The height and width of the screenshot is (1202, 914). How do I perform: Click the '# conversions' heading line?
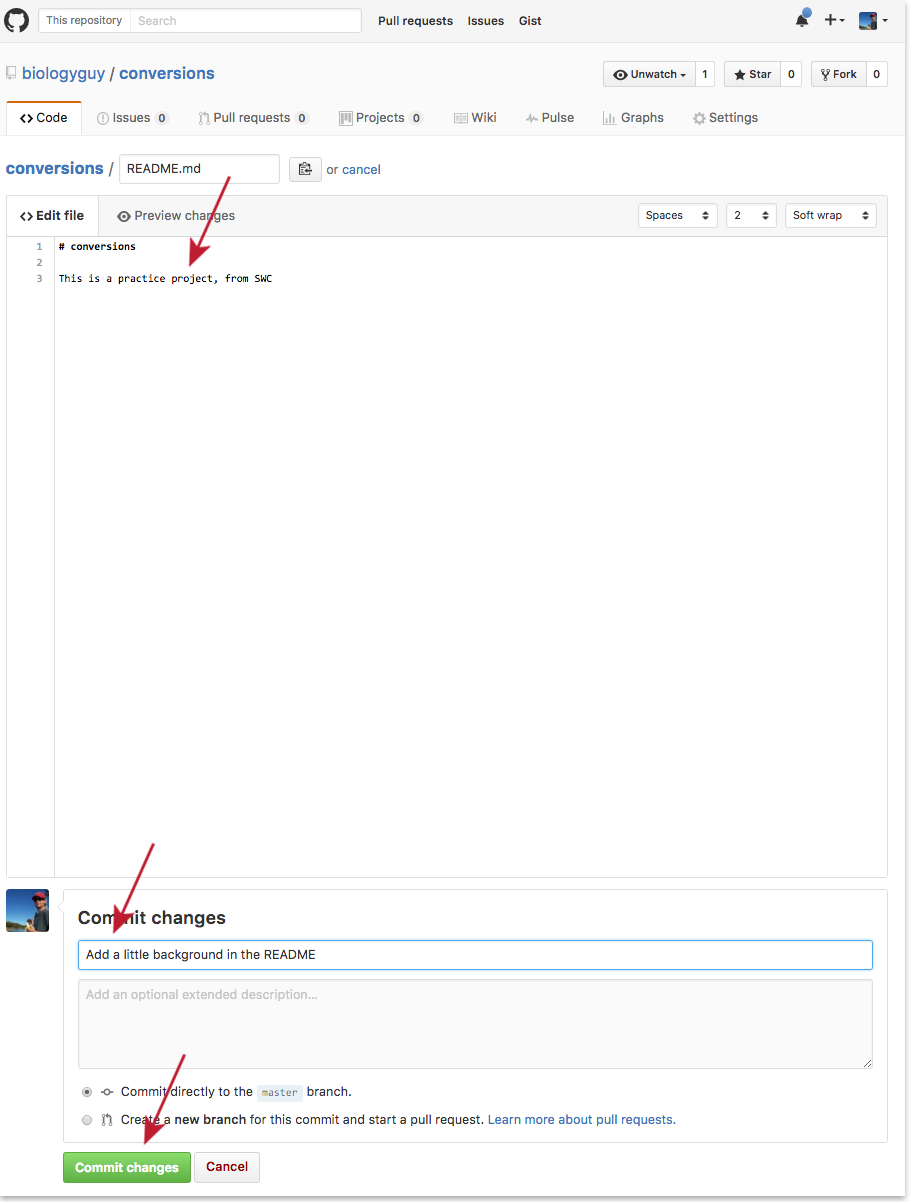coord(97,246)
